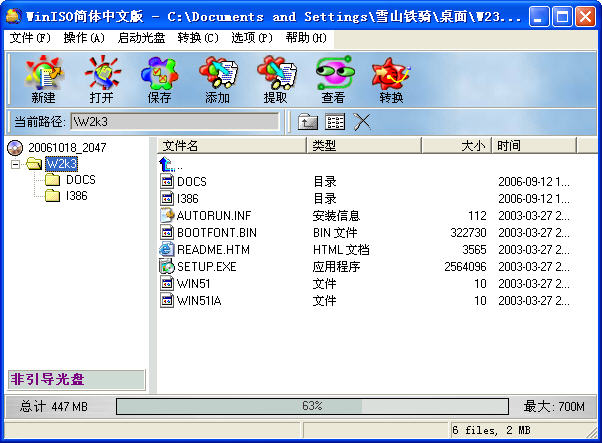Click the I386 folder icon in tree
The height and width of the screenshot is (443, 602).
53,196
